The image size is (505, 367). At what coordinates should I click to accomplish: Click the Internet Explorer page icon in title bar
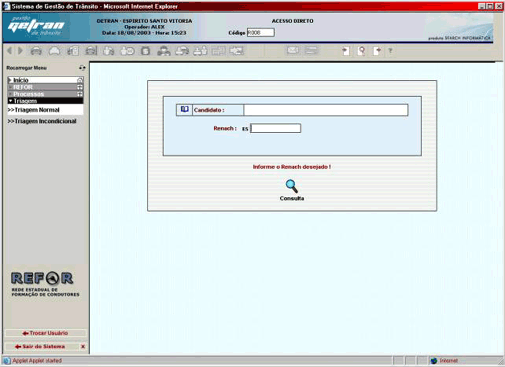pos(6,6)
